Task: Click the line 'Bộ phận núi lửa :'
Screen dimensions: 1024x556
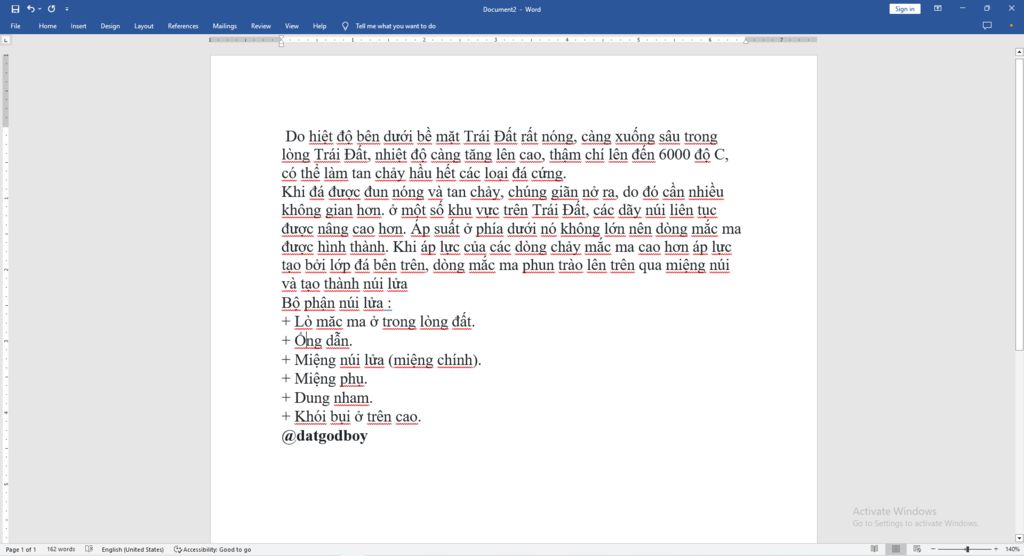Action: (x=336, y=303)
